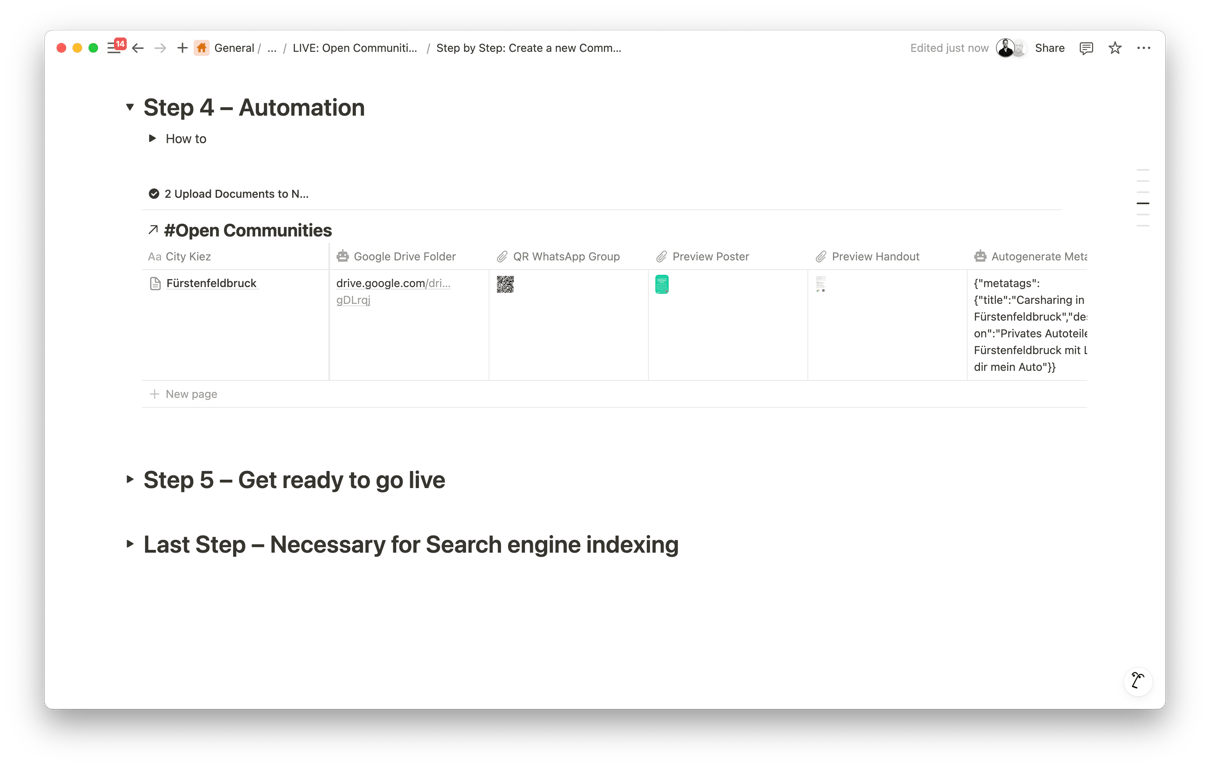Add a new tab with the plus icon
This screenshot has height=768, width=1210.
(182, 48)
